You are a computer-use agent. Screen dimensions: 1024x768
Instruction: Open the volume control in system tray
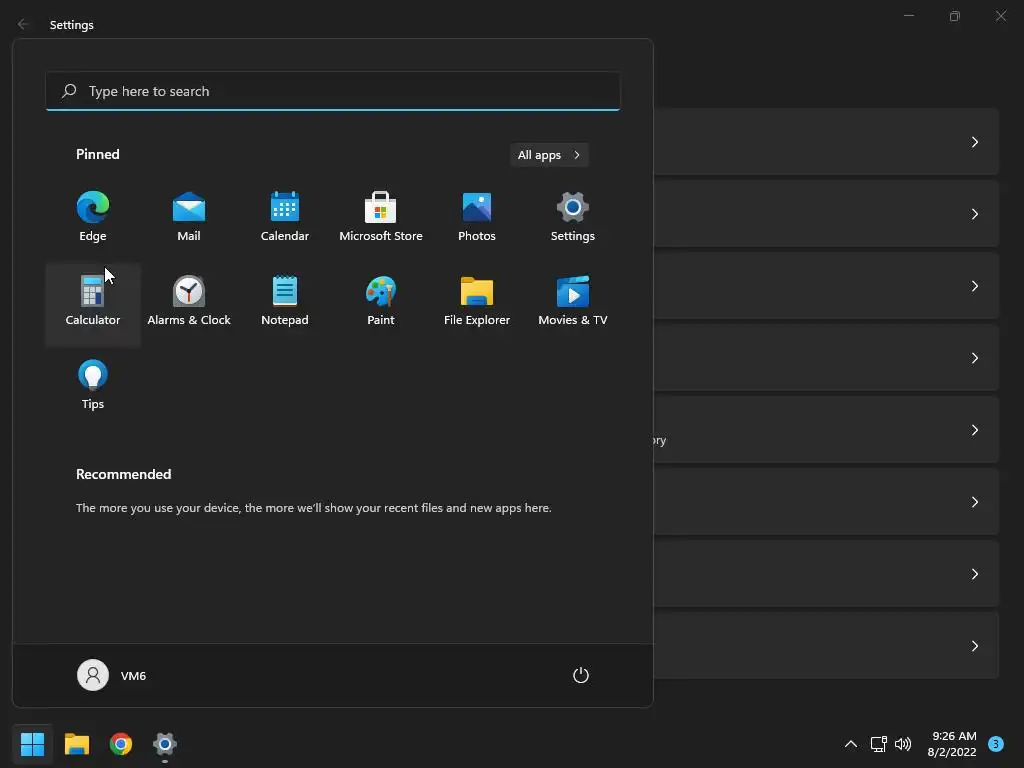point(903,744)
